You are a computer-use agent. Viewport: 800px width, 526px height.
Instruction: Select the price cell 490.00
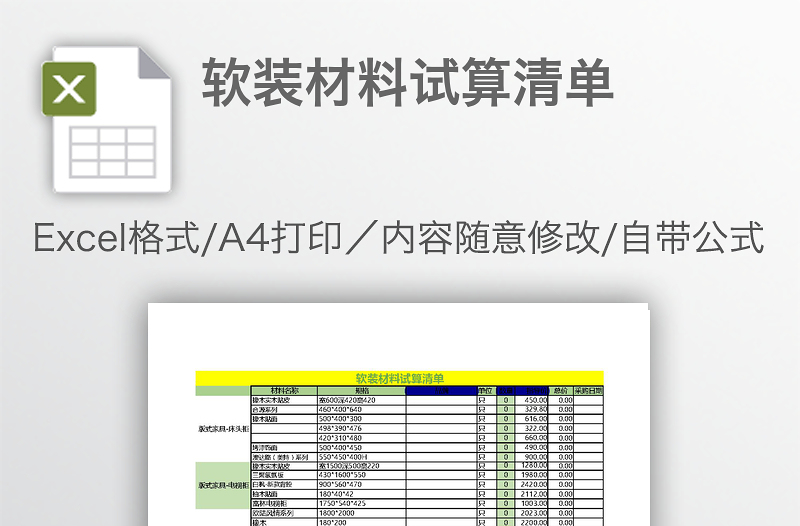[x=531, y=447]
